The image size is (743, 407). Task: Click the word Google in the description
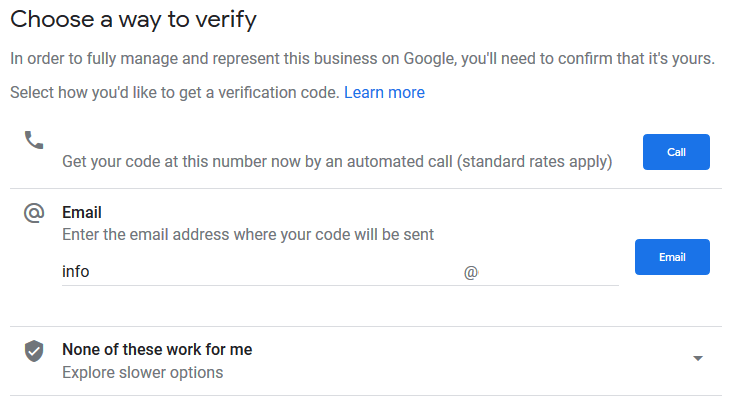click(x=430, y=59)
